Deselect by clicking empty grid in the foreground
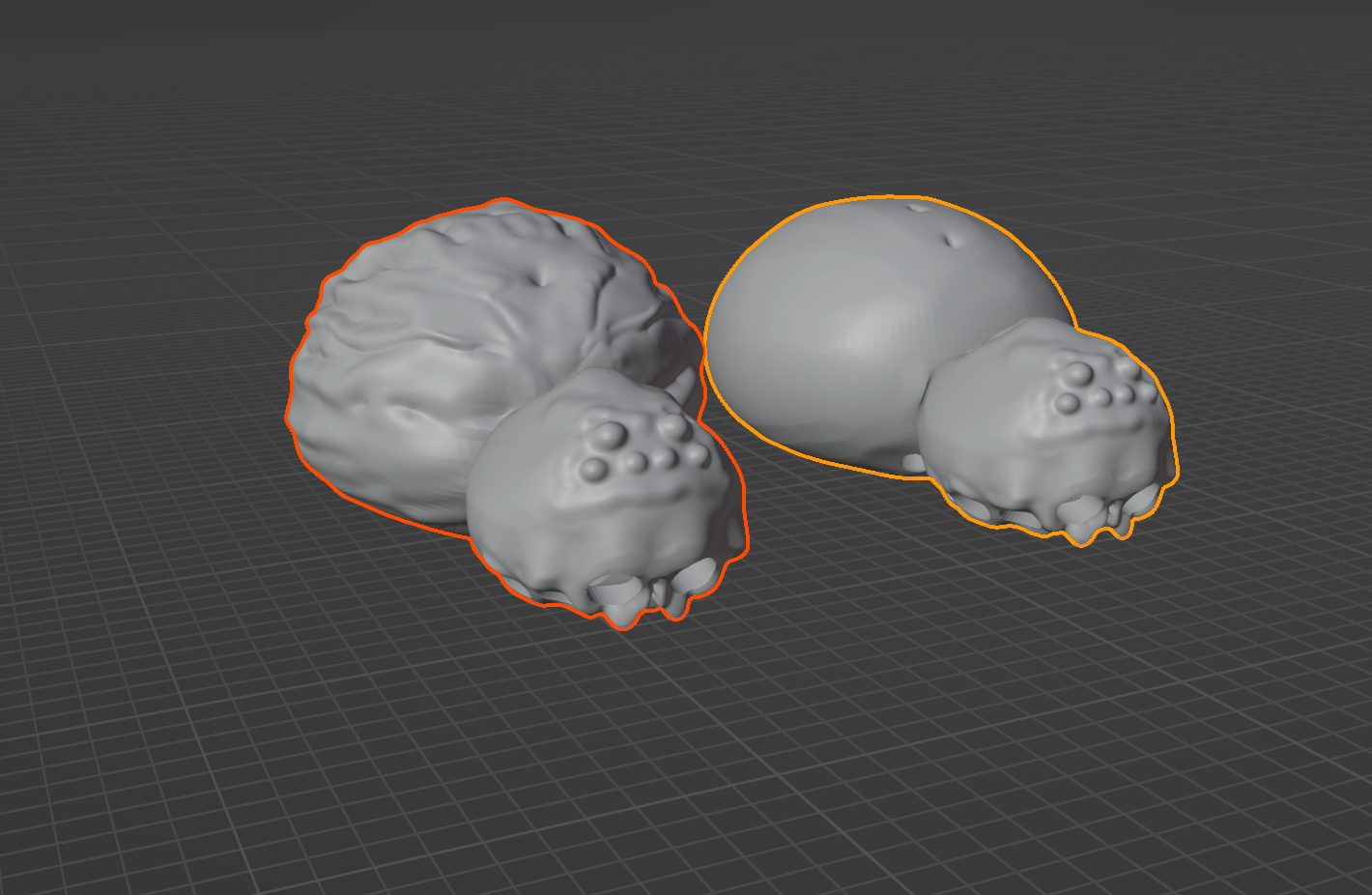 click(x=676, y=773)
